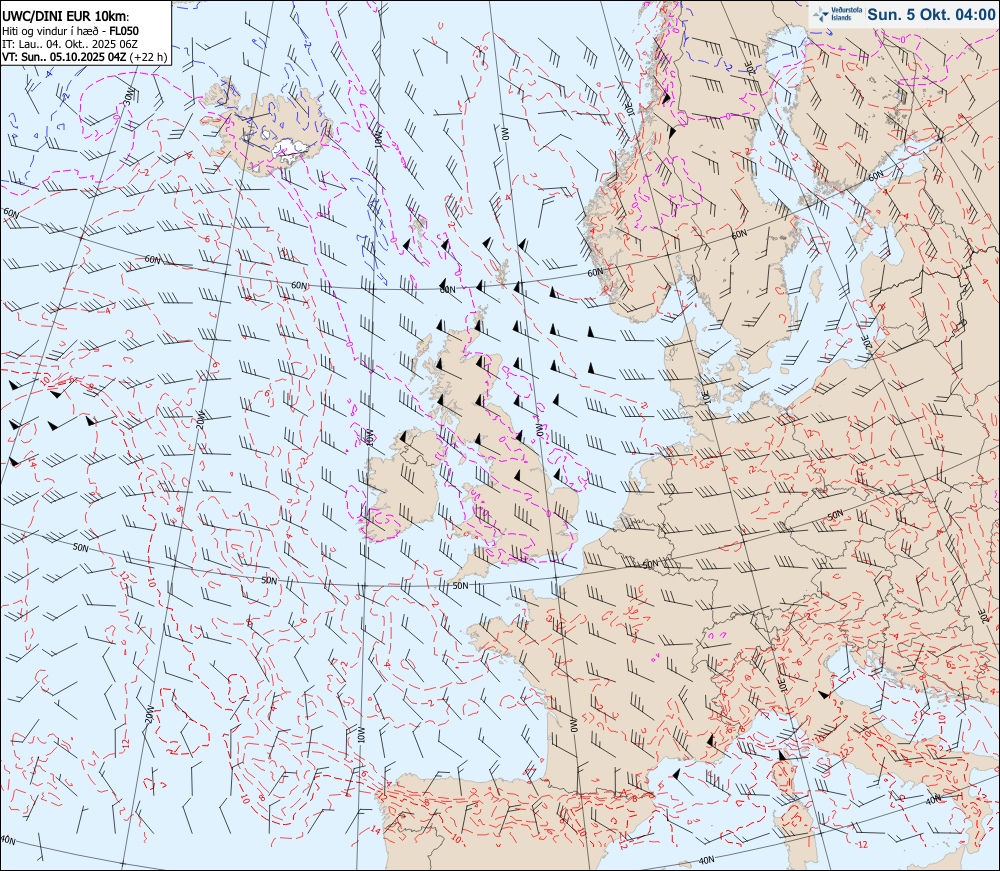This screenshot has width=1000, height=871.
Task: Click the Veðurstofa Íslands logo
Action: point(837,14)
